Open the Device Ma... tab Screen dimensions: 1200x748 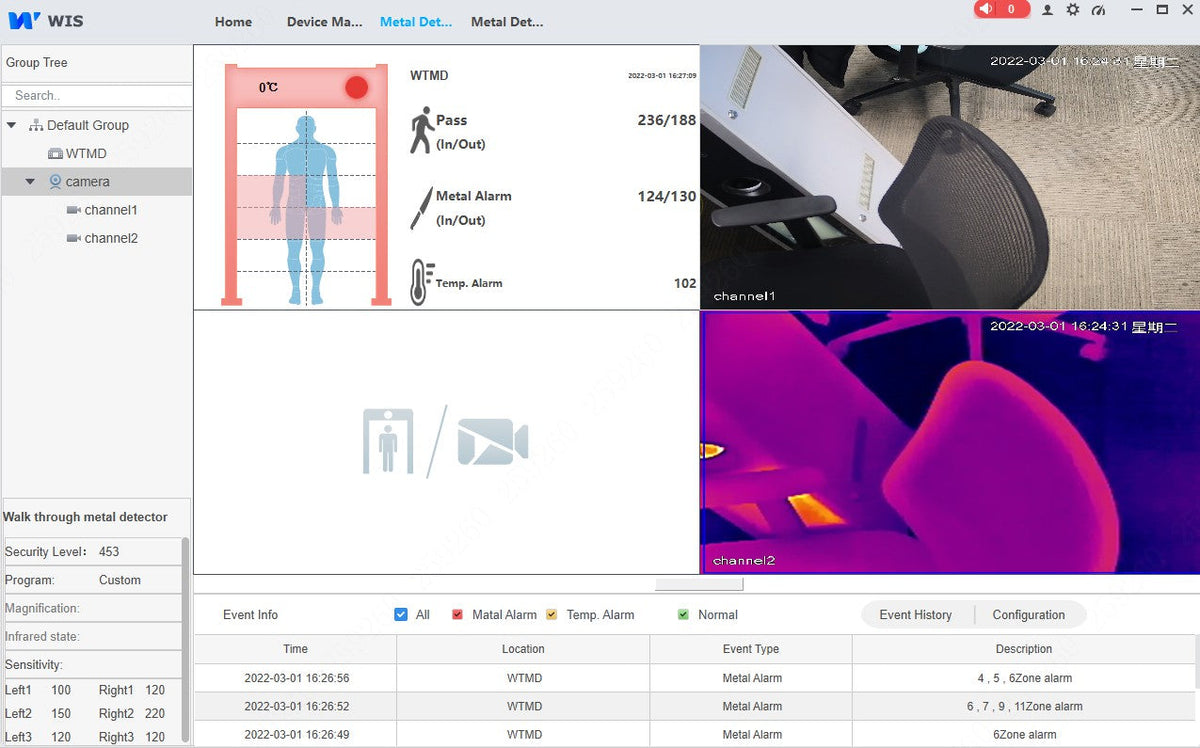coord(325,22)
